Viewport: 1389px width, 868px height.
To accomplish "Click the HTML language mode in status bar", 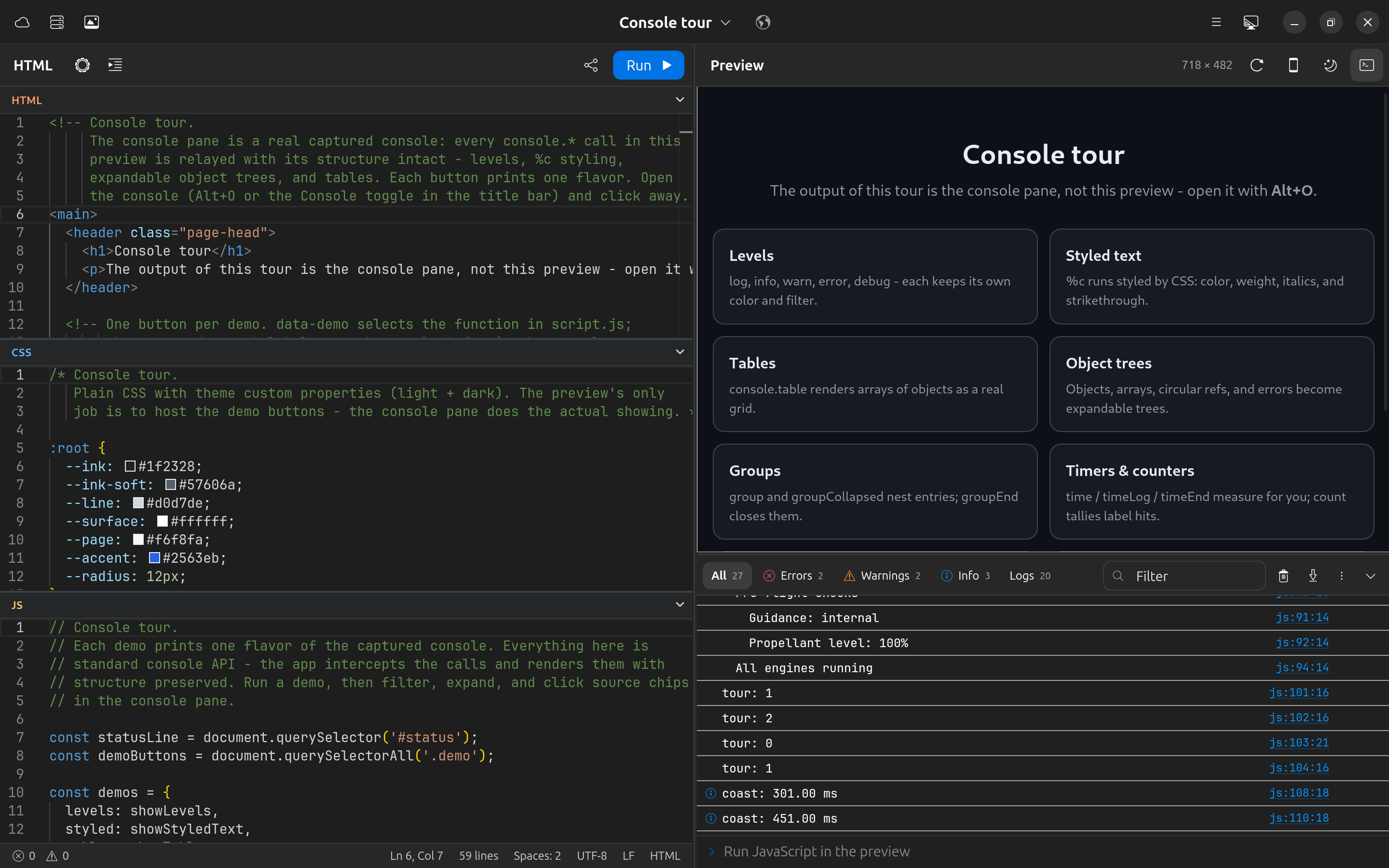I will (x=665, y=856).
